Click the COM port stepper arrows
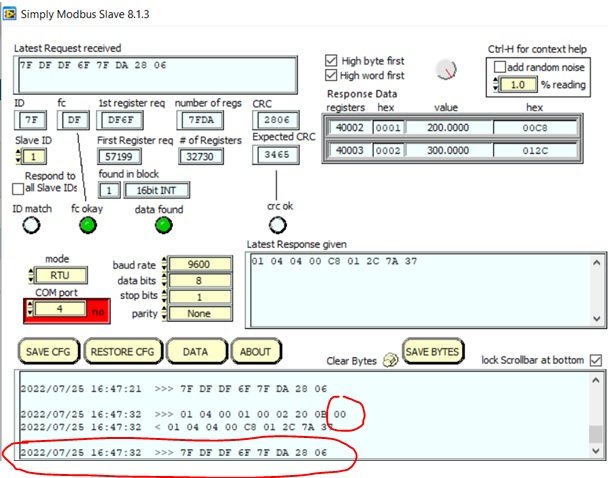 tap(30, 309)
